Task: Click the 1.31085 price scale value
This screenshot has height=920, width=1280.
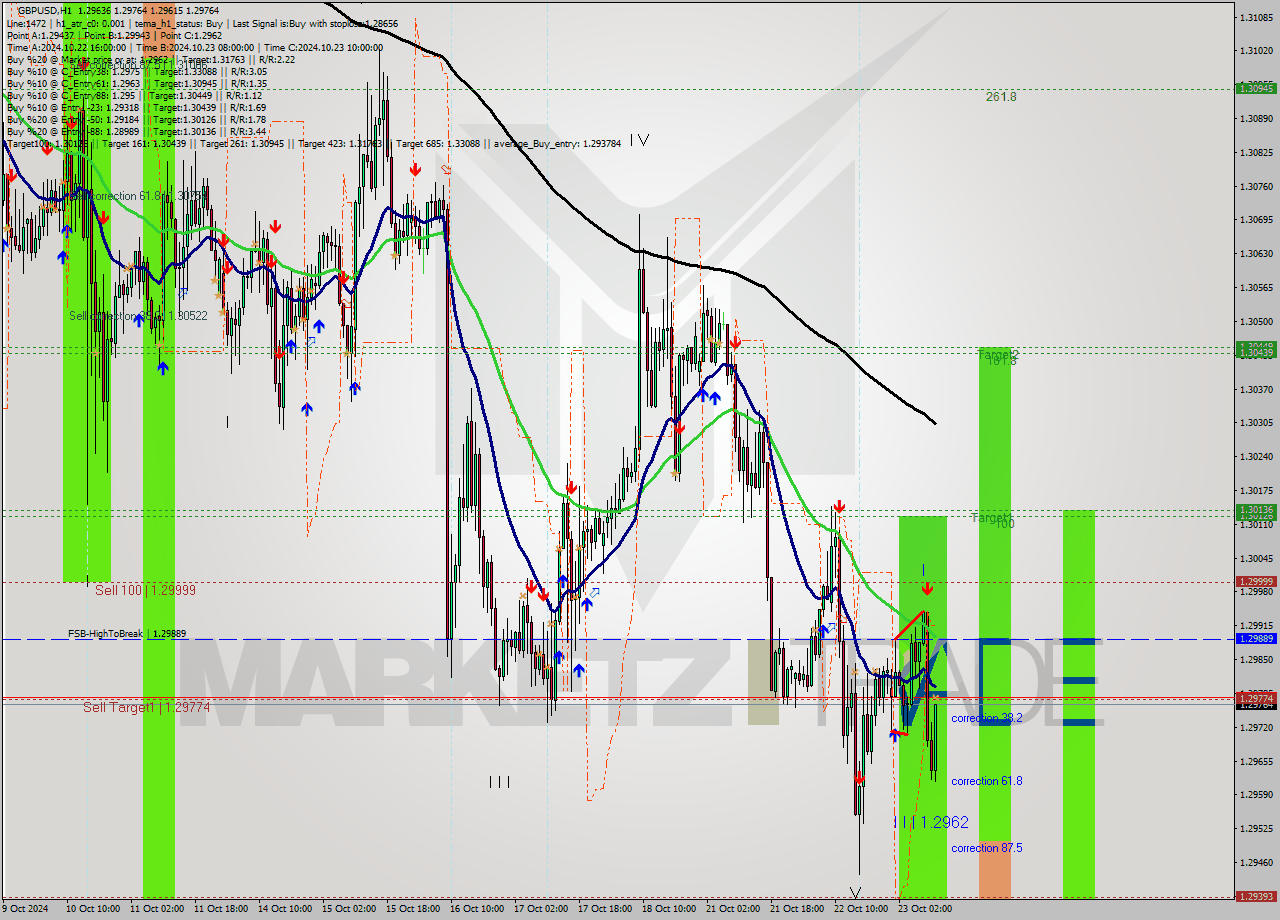Action: (1256, 17)
